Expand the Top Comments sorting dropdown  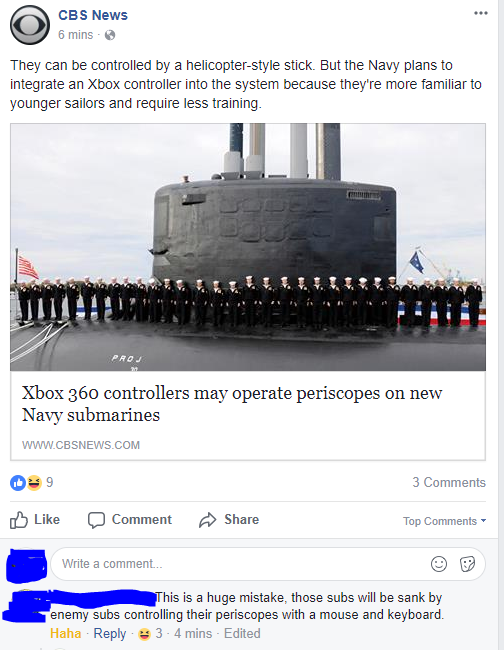pyautogui.click(x=444, y=521)
